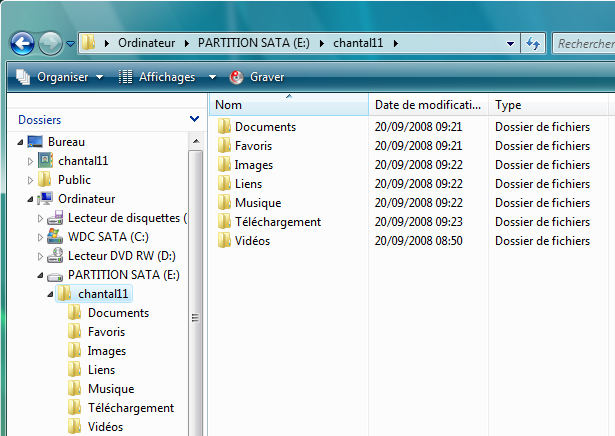Screen dimensions: 615x436
Task: Sort by the Nom column header
Action: [x=289, y=105]
